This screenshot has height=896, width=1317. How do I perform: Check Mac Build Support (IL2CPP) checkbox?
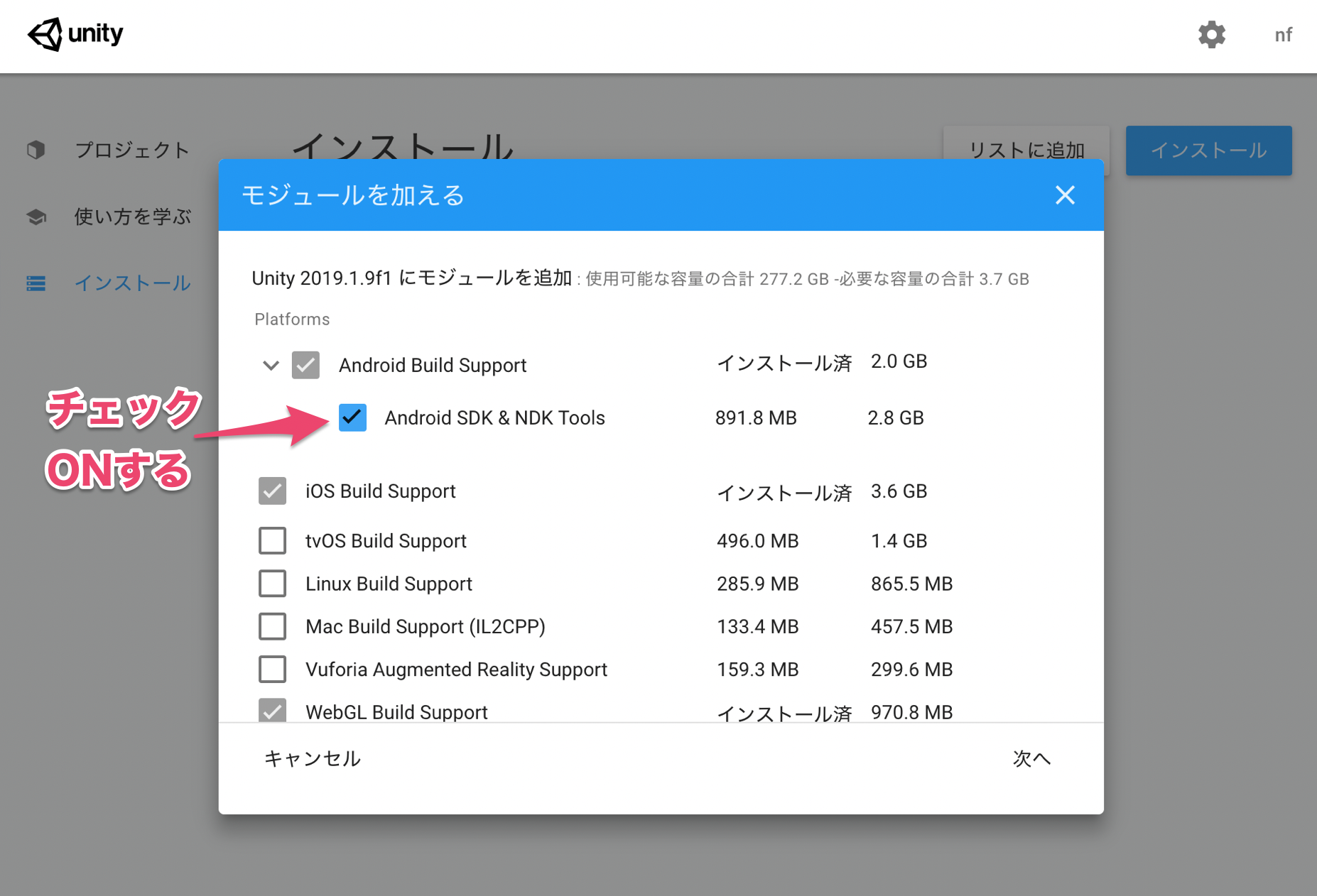pos(272,626)
